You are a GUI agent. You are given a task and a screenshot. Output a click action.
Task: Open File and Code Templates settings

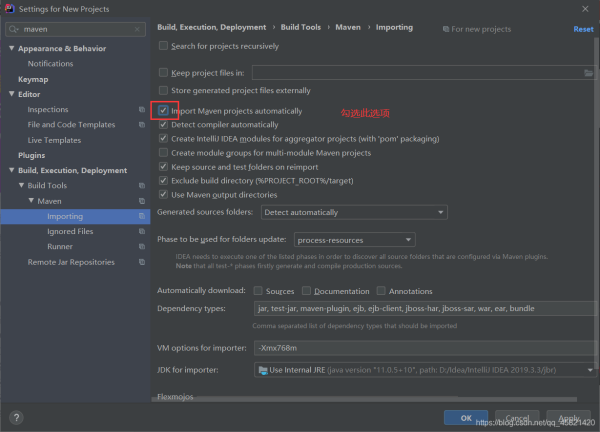(71, 125)
